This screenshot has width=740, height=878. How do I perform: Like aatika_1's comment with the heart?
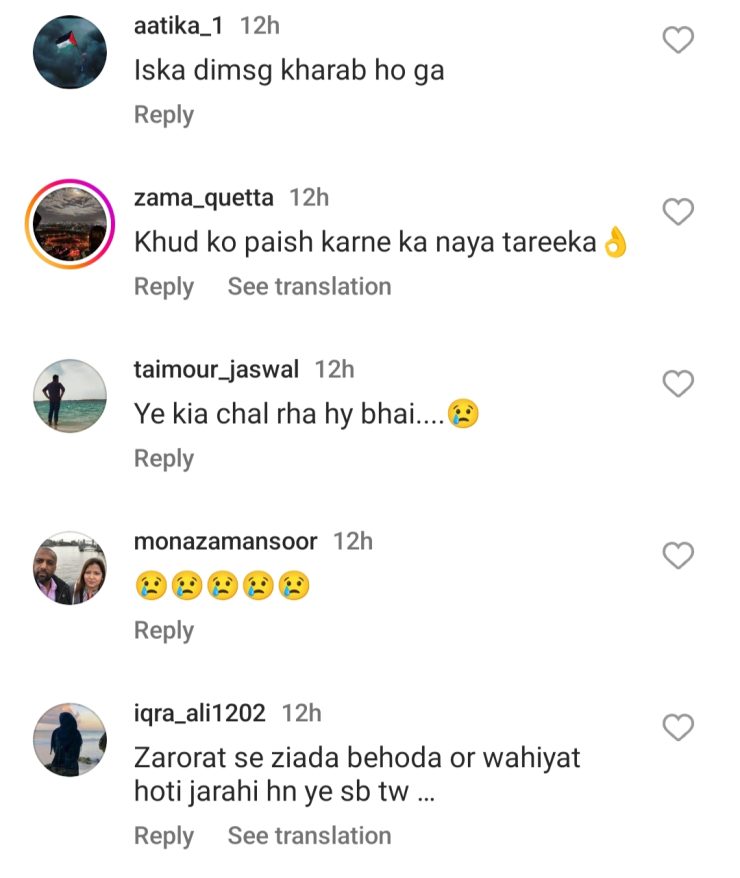click(x=679, y=40)
